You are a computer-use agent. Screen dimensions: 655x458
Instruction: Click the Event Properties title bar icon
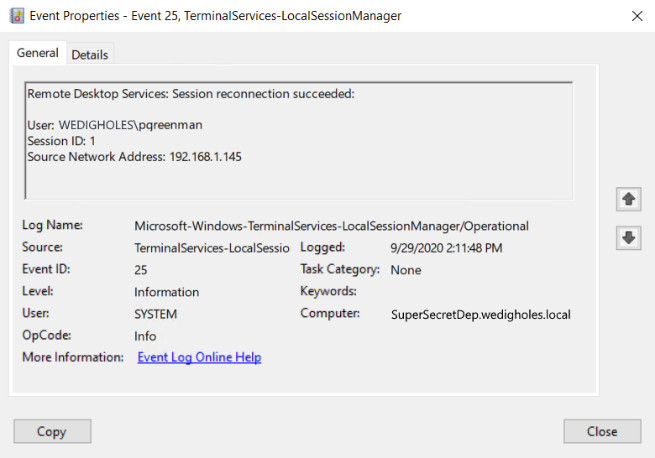pyautogui.click(x=17, y=16)
